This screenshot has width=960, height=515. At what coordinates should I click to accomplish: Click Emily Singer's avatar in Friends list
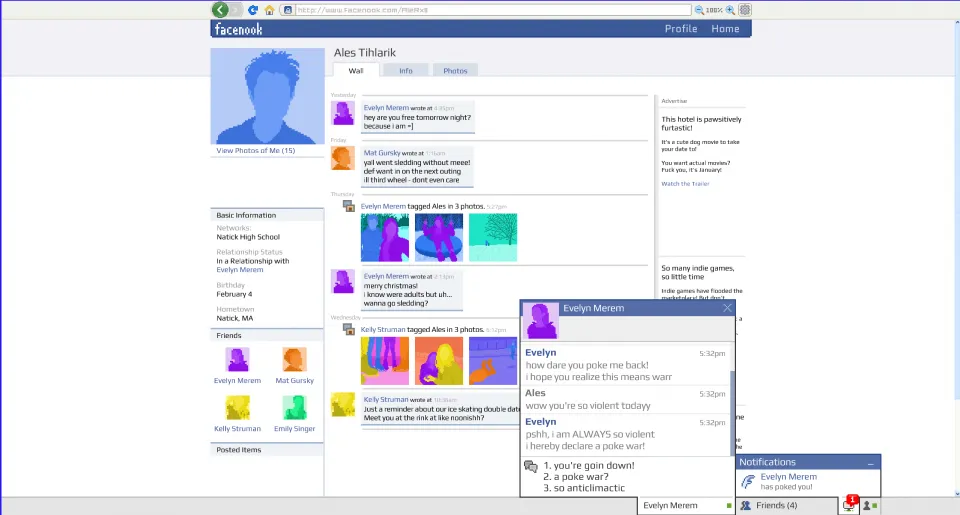[294, 407]
